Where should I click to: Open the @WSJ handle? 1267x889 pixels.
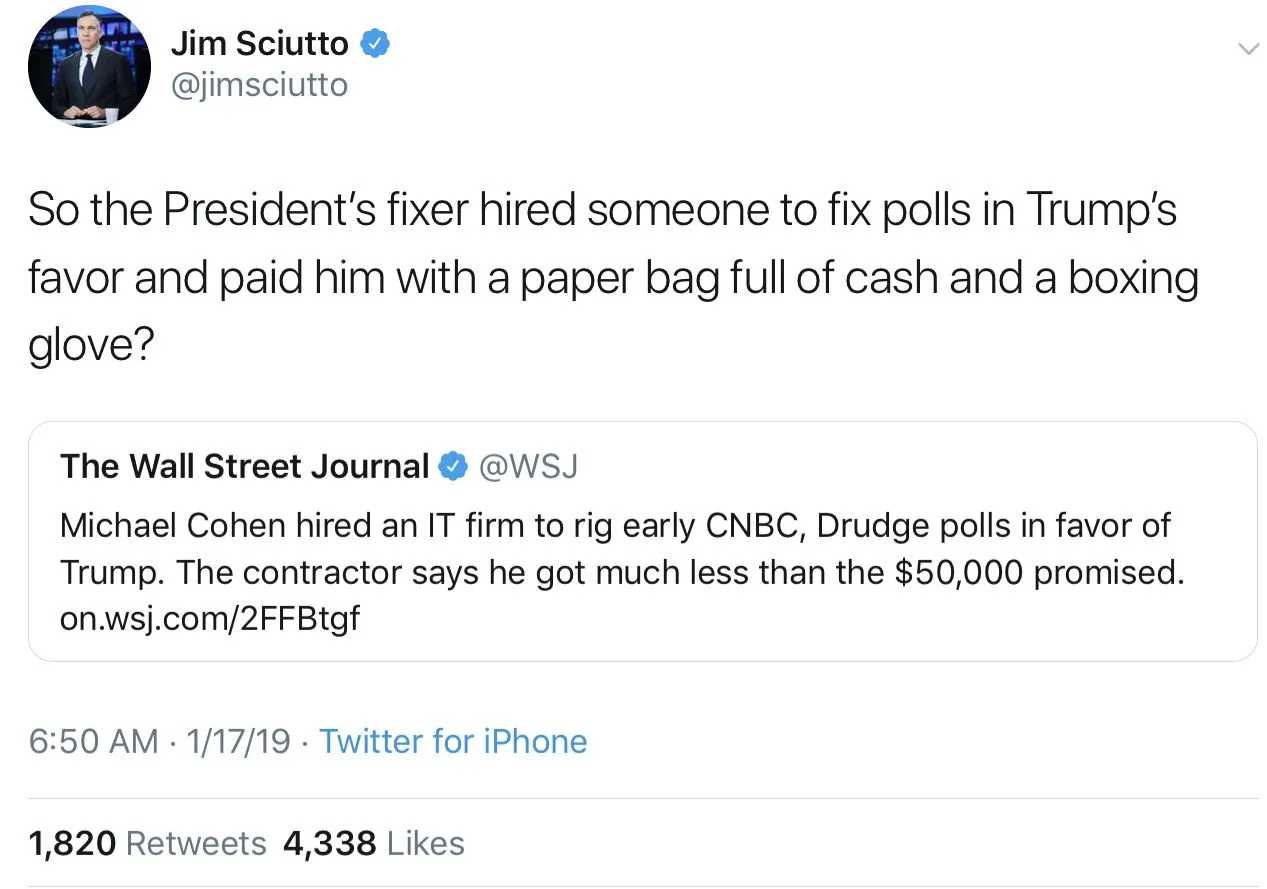[x=529, y=466]
